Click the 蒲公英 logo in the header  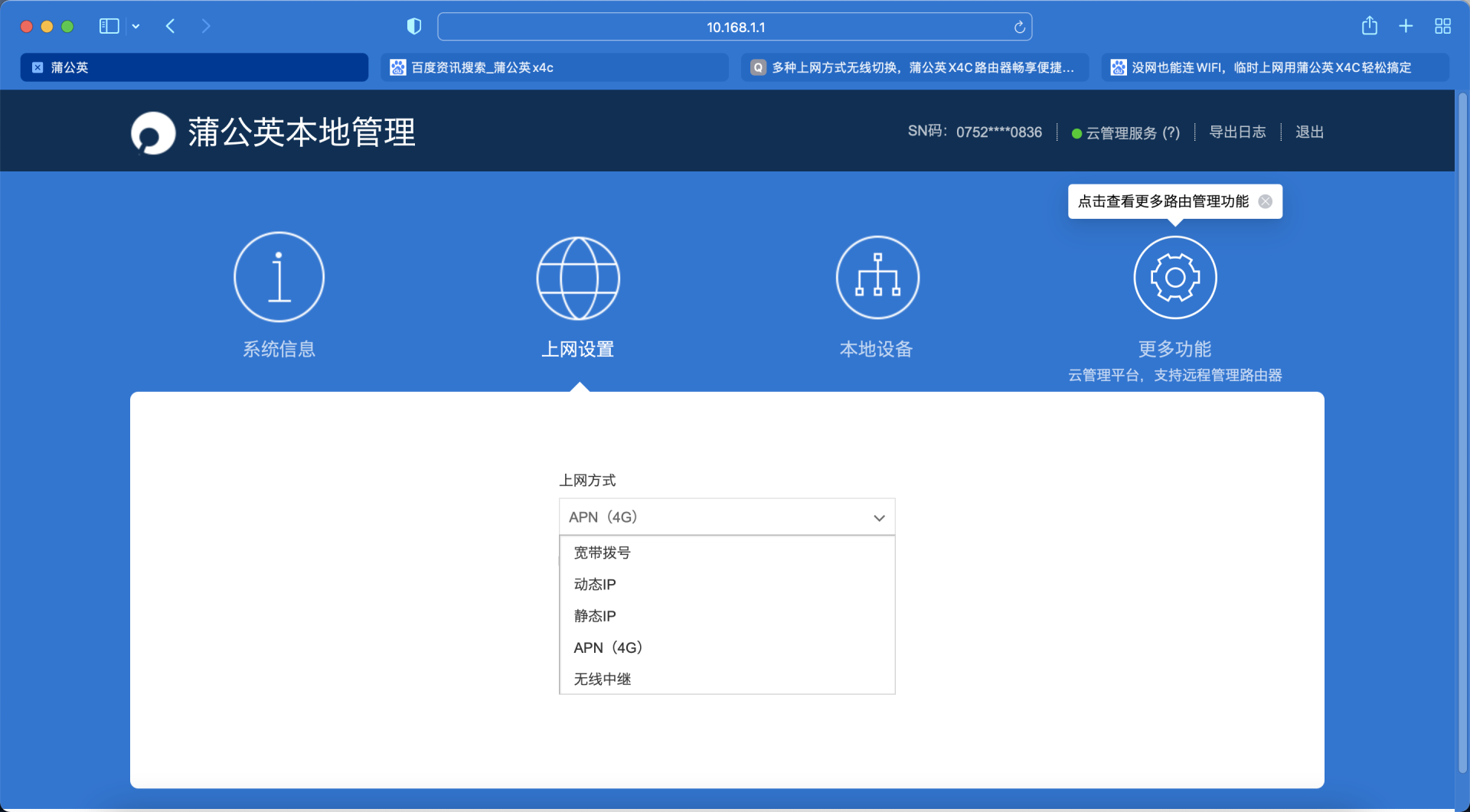[x=152, y=133]
